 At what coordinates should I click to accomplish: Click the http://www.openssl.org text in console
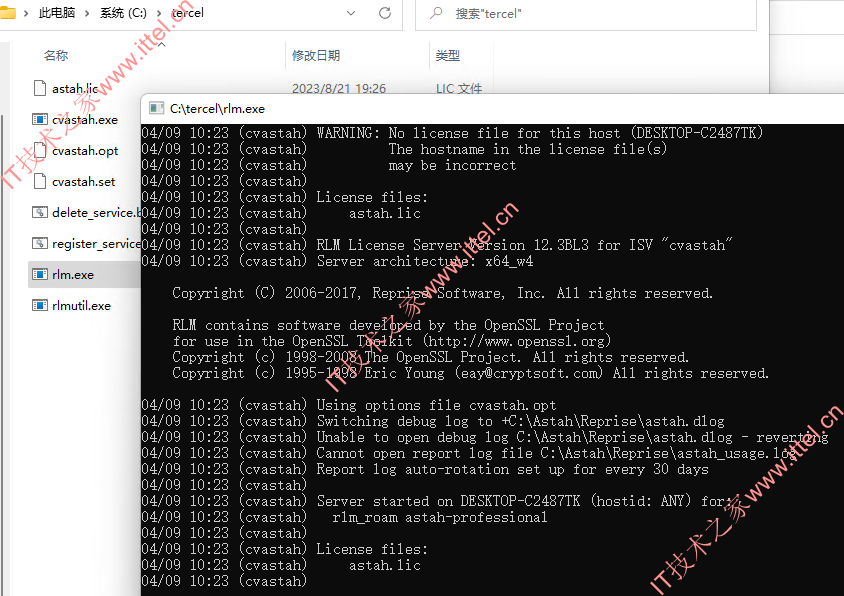click(x=517, y=341)
